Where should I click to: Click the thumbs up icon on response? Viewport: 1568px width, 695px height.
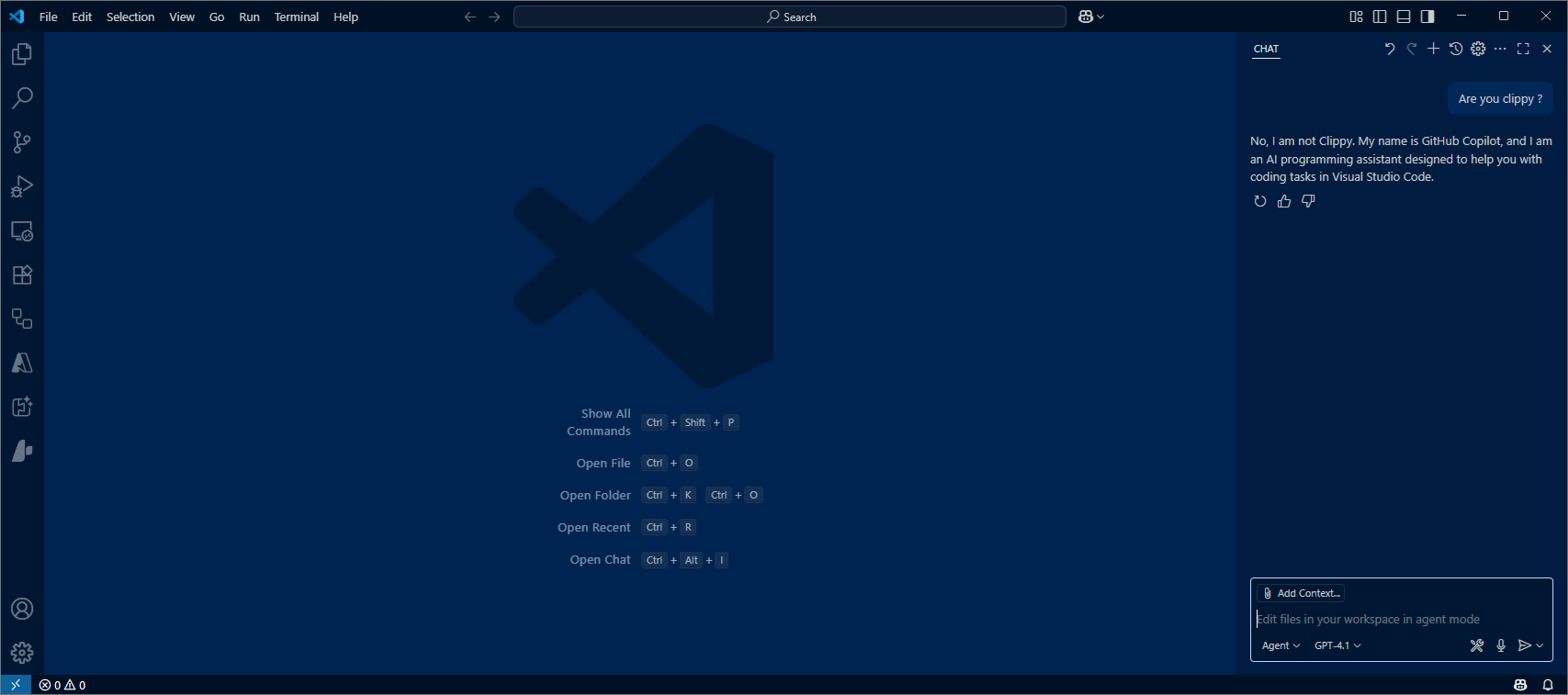click(1284, 201)
